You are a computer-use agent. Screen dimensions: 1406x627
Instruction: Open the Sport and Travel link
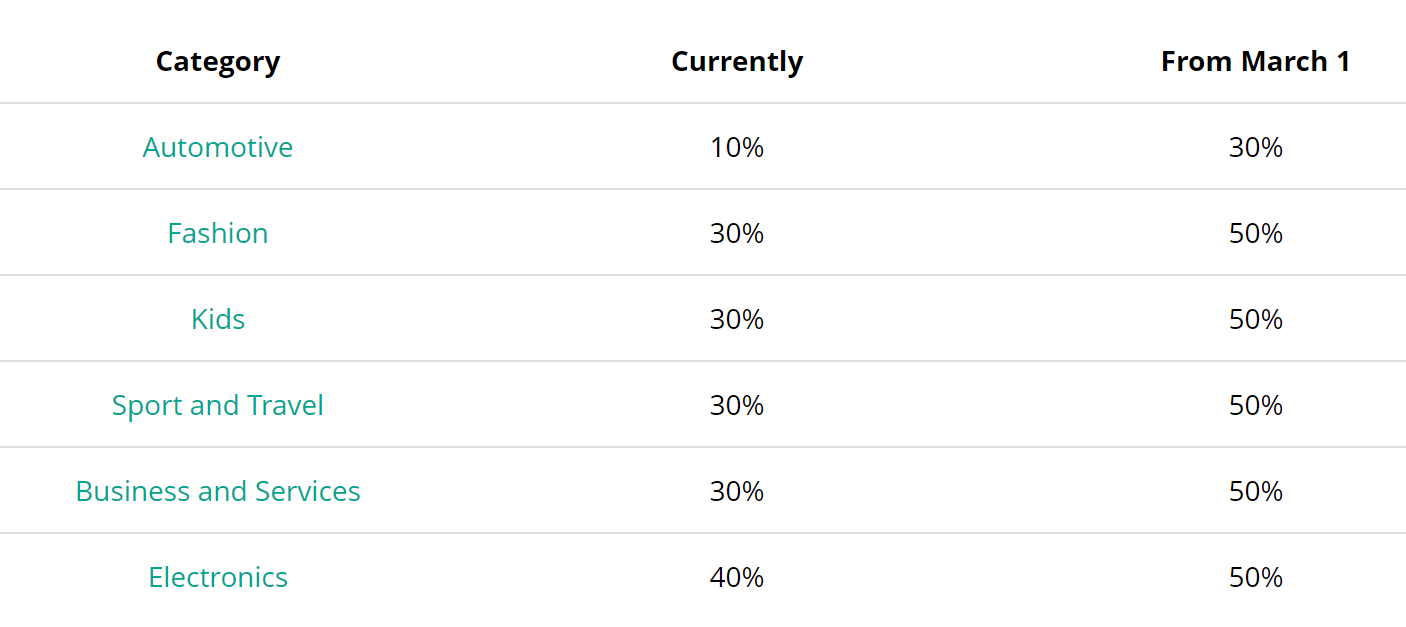tap(218, 405)
